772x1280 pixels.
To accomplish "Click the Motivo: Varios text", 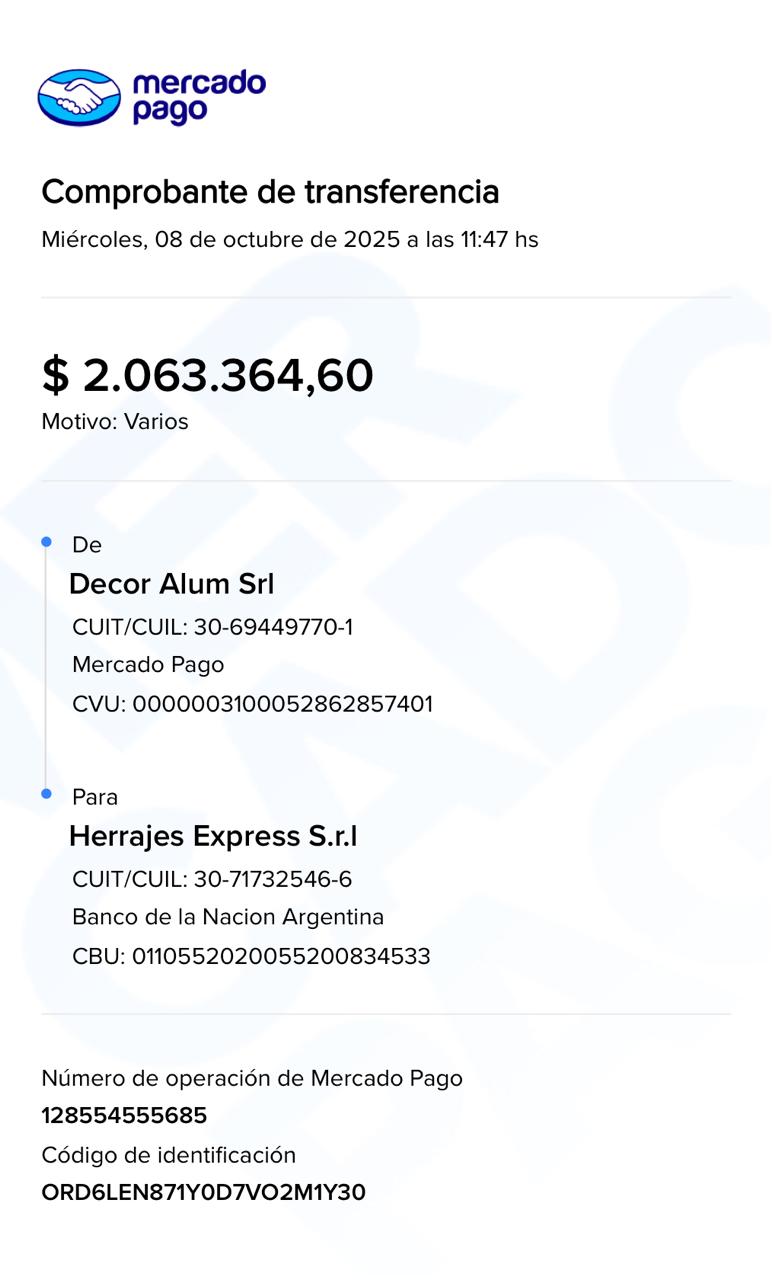I will pyautogui.click(x=115, y=422).
